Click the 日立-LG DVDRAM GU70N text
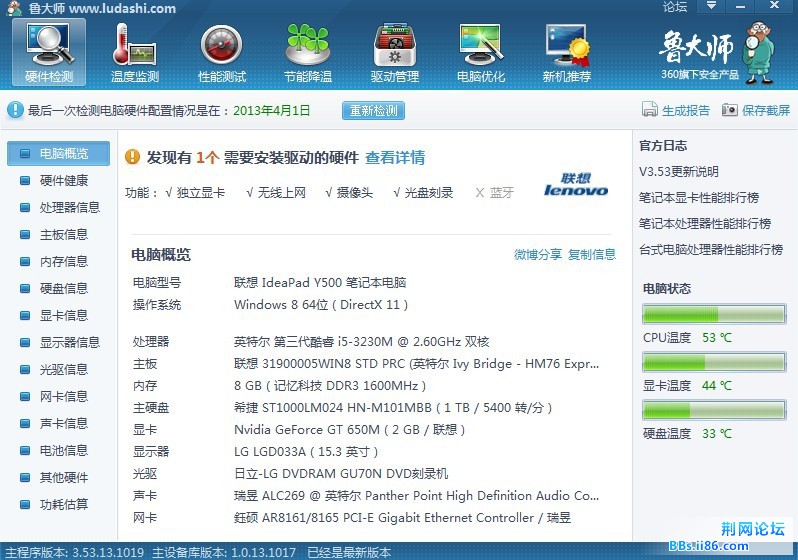 coord(341,474)
